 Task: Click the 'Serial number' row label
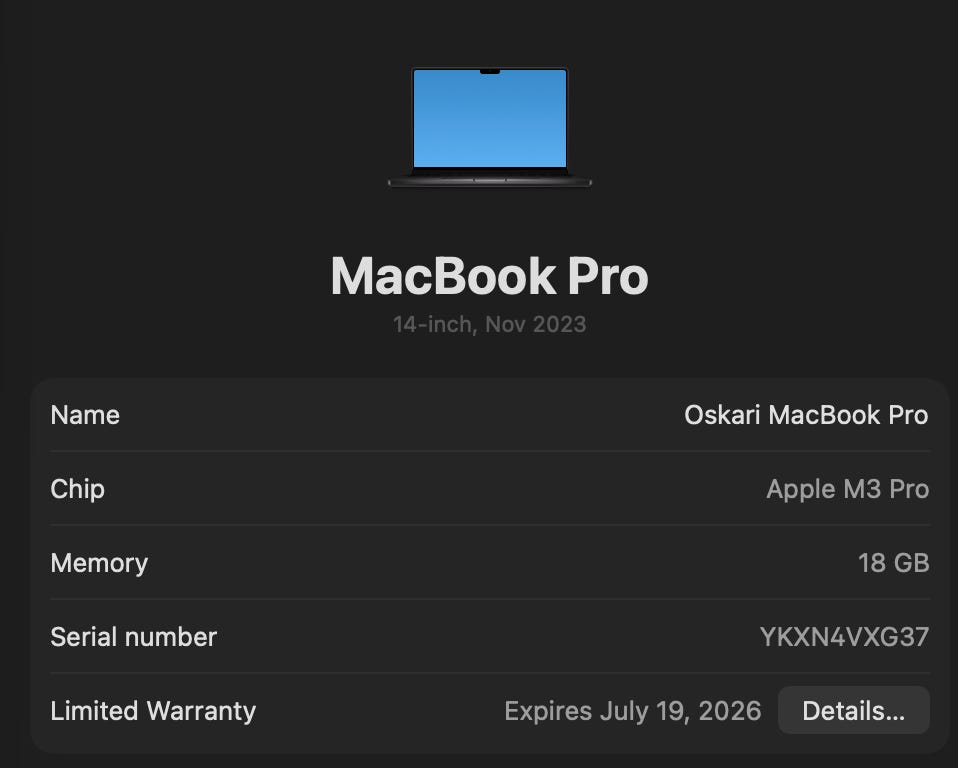pyautogui.click(x=133, y=637)
